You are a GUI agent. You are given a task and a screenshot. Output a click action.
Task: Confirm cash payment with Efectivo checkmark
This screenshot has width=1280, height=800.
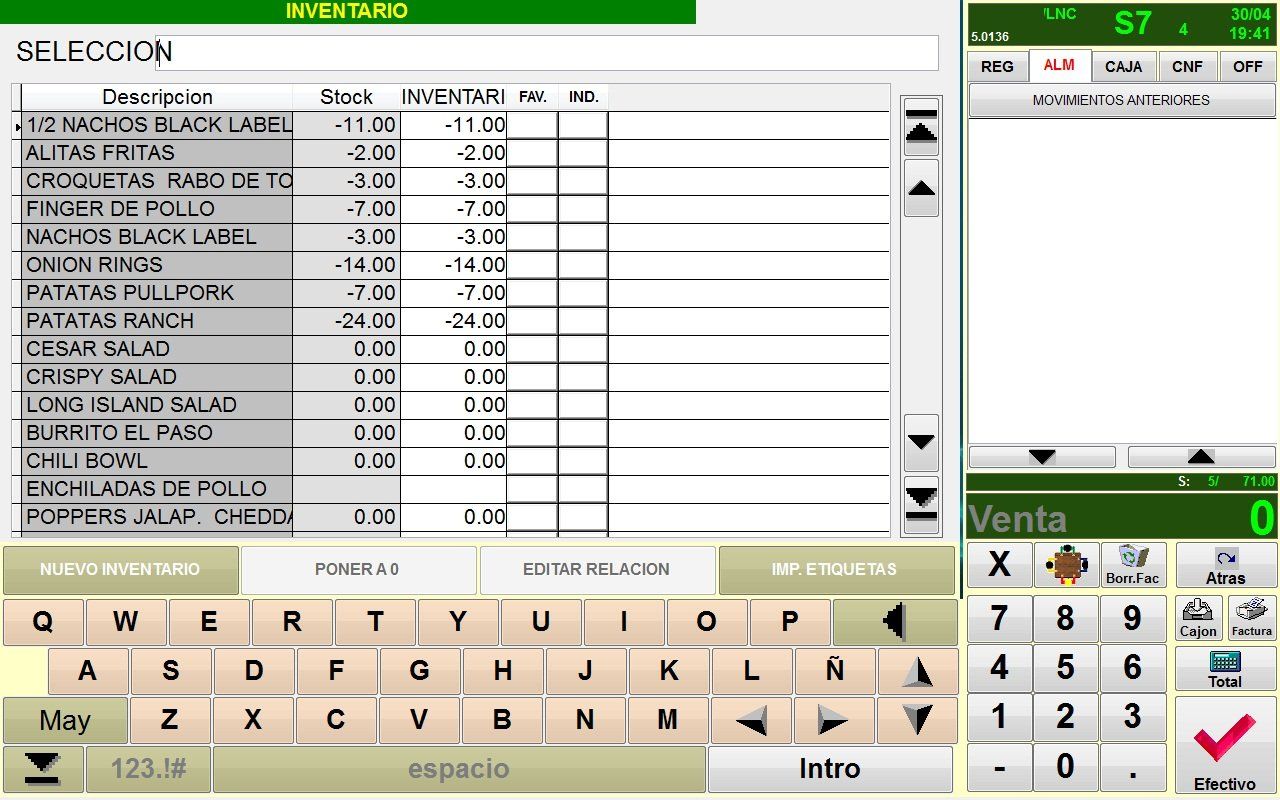pyautogui.click(x=1226, y=745)
